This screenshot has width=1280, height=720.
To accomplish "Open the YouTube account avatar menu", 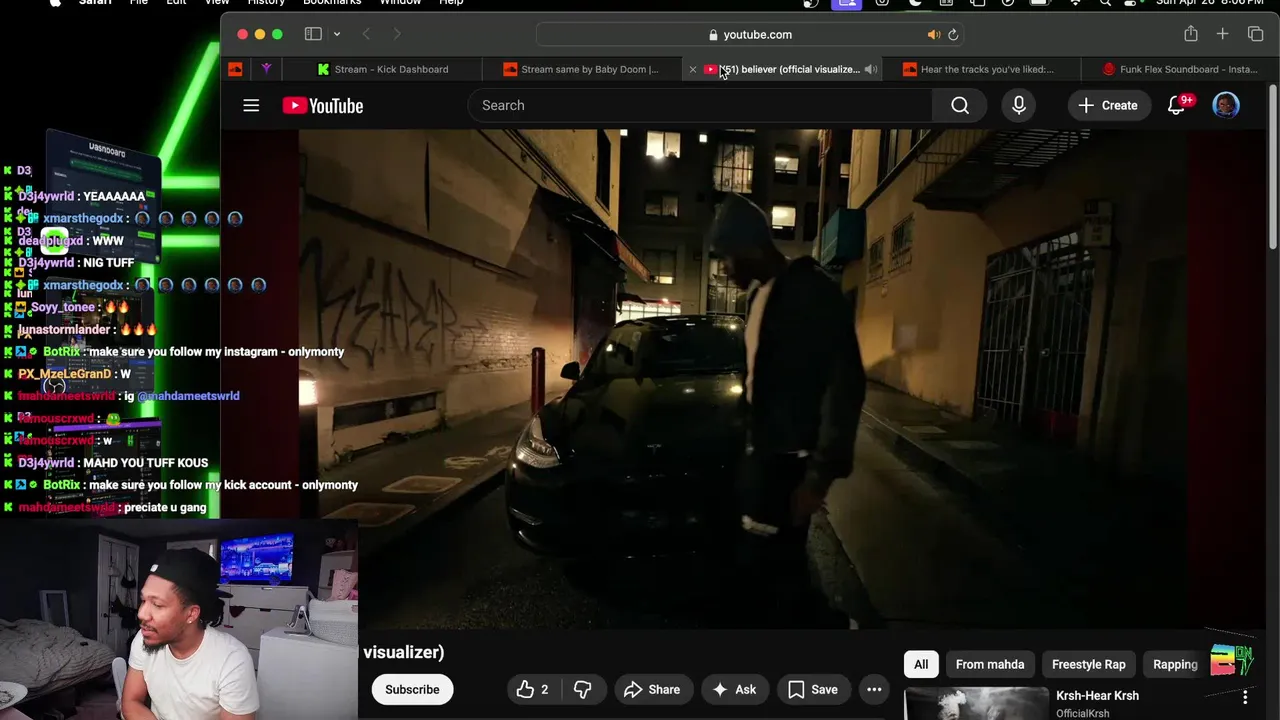I will [1226, 105].
